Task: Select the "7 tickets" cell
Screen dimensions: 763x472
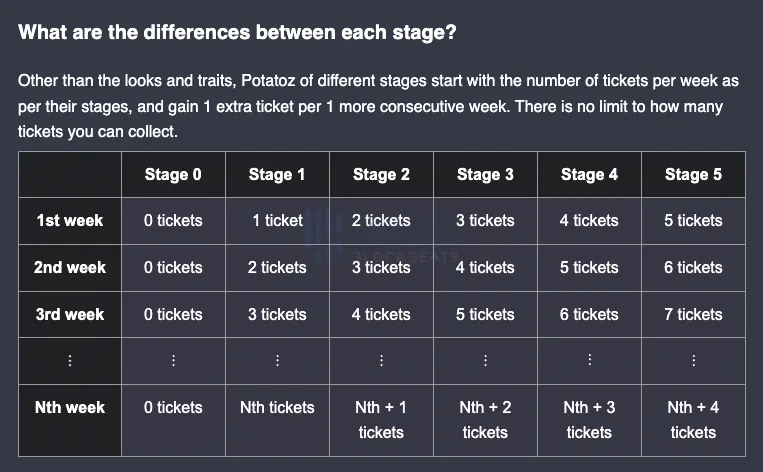Action: (693, 314)
